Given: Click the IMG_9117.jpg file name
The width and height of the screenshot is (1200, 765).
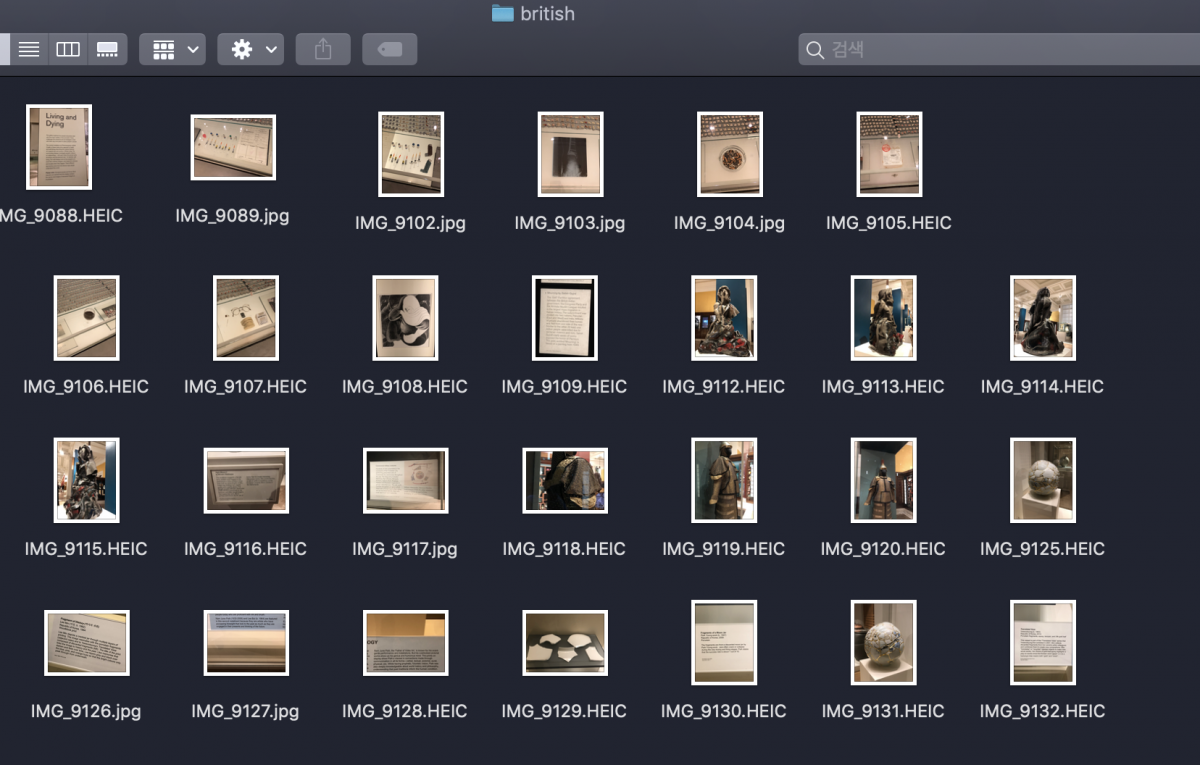Looking at the screenshot, I should (405, 549).
